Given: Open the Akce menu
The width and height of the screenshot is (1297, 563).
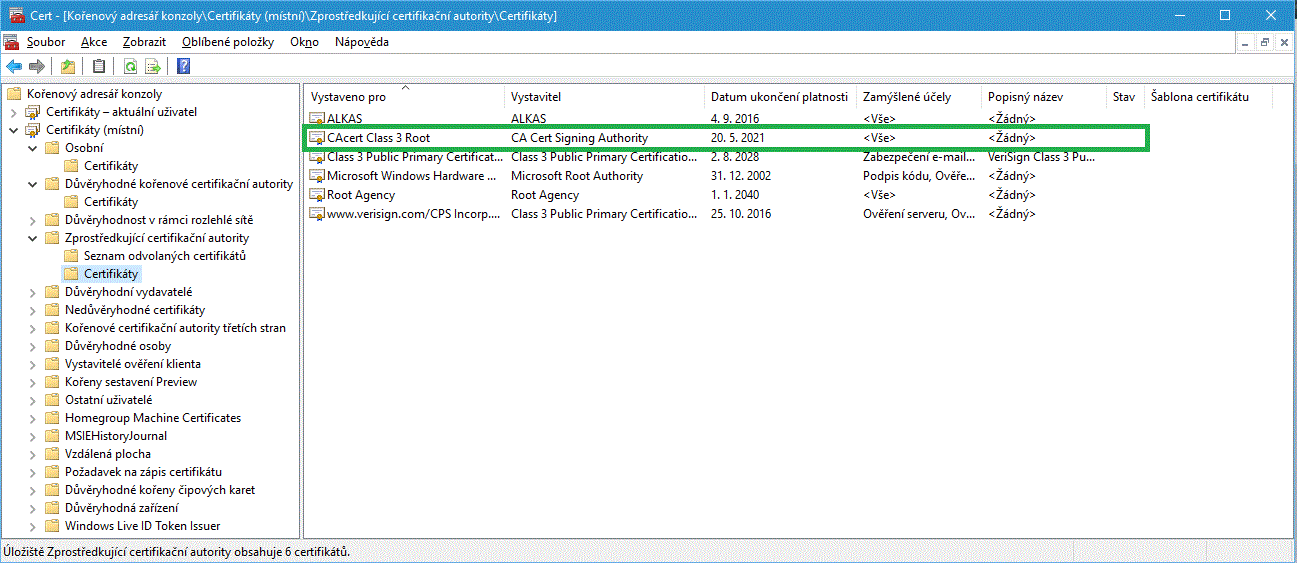Looking at the screenshot, I should click(94, 42).
